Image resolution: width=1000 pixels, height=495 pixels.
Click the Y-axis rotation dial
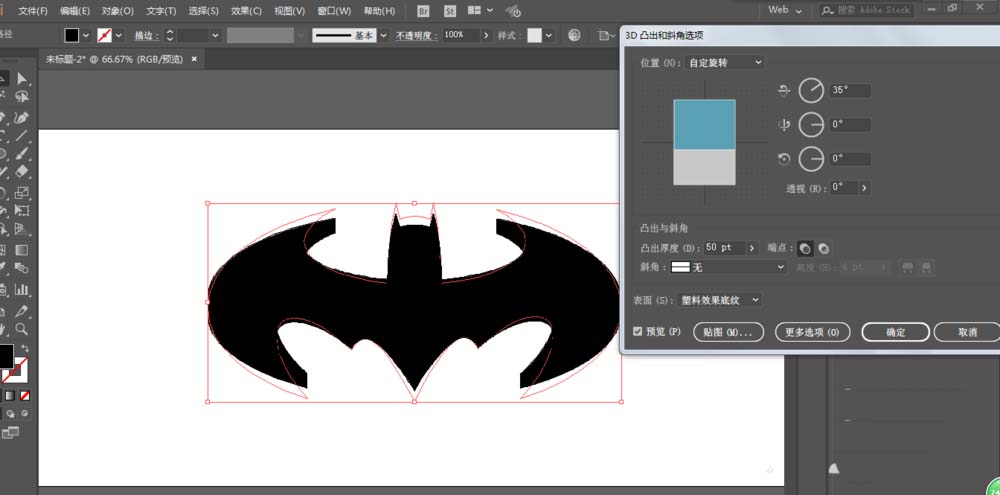(811, 124)
